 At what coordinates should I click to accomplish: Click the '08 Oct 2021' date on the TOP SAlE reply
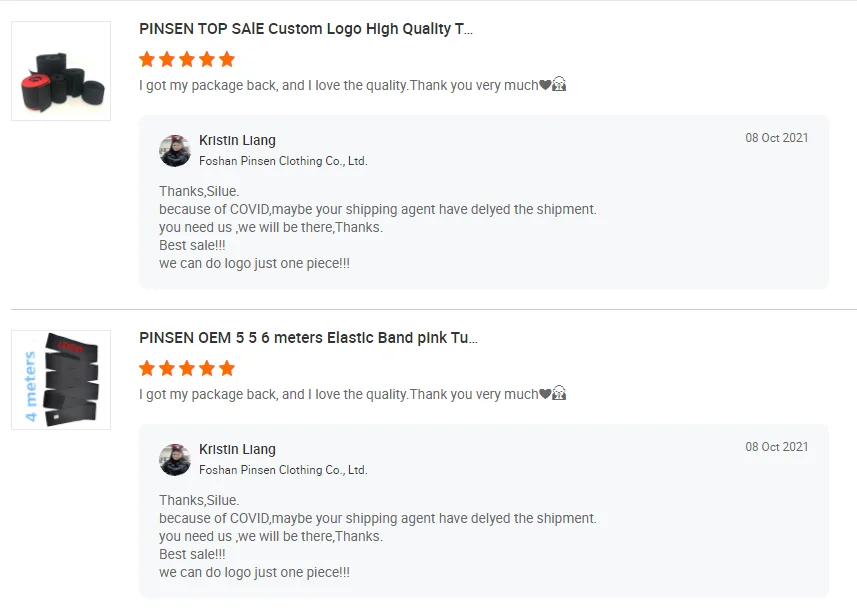[x=776, y=138]
